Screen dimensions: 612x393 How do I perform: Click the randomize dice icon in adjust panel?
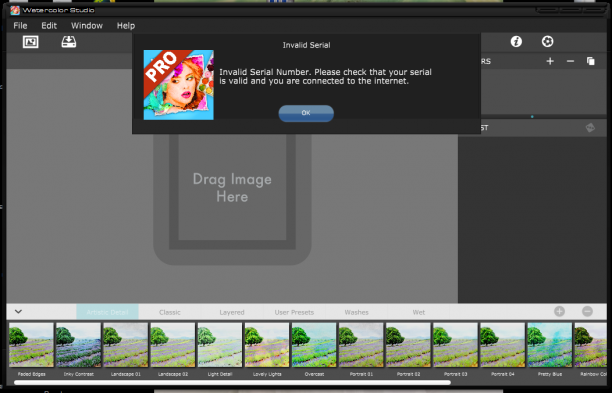(x=590, y=128)
